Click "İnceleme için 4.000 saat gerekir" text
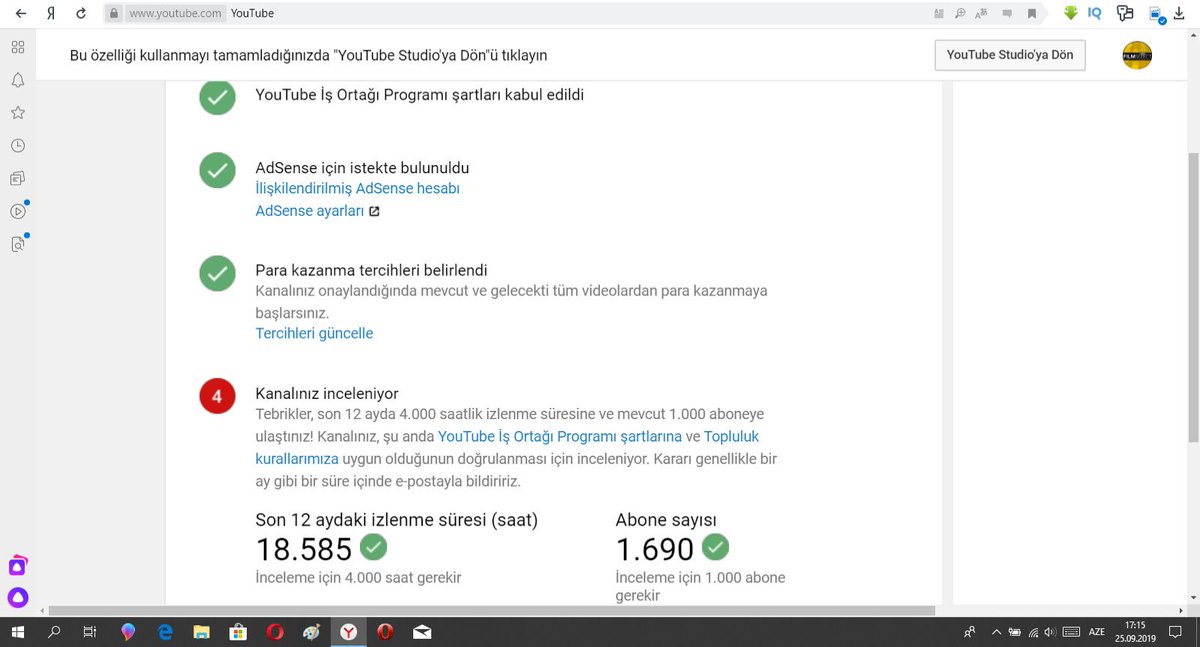1200x647 pixels. 359,577
